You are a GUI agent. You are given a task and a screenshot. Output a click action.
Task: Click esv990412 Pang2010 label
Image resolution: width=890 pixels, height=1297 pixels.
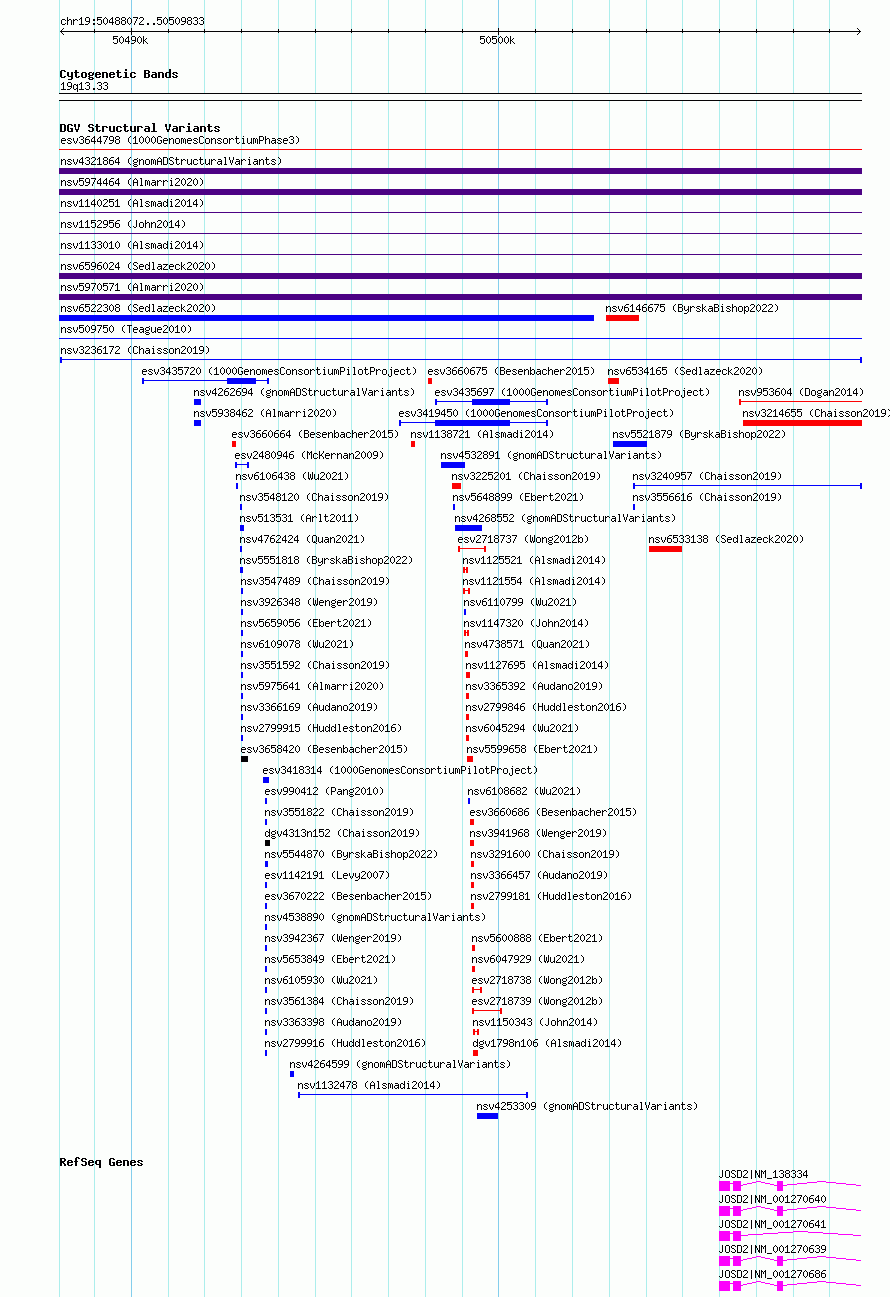pyautogui.click(x=324, y=791)
